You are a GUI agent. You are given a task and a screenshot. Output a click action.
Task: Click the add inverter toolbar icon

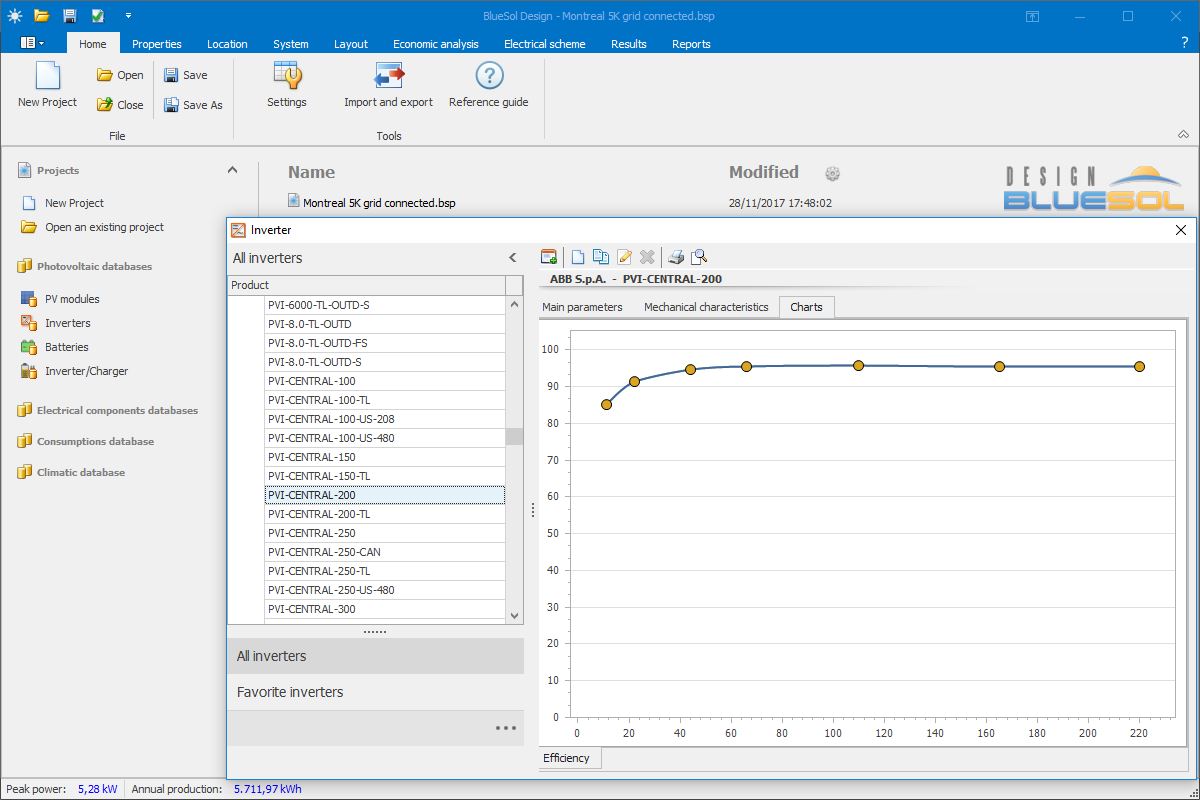[x=548, y=257]
